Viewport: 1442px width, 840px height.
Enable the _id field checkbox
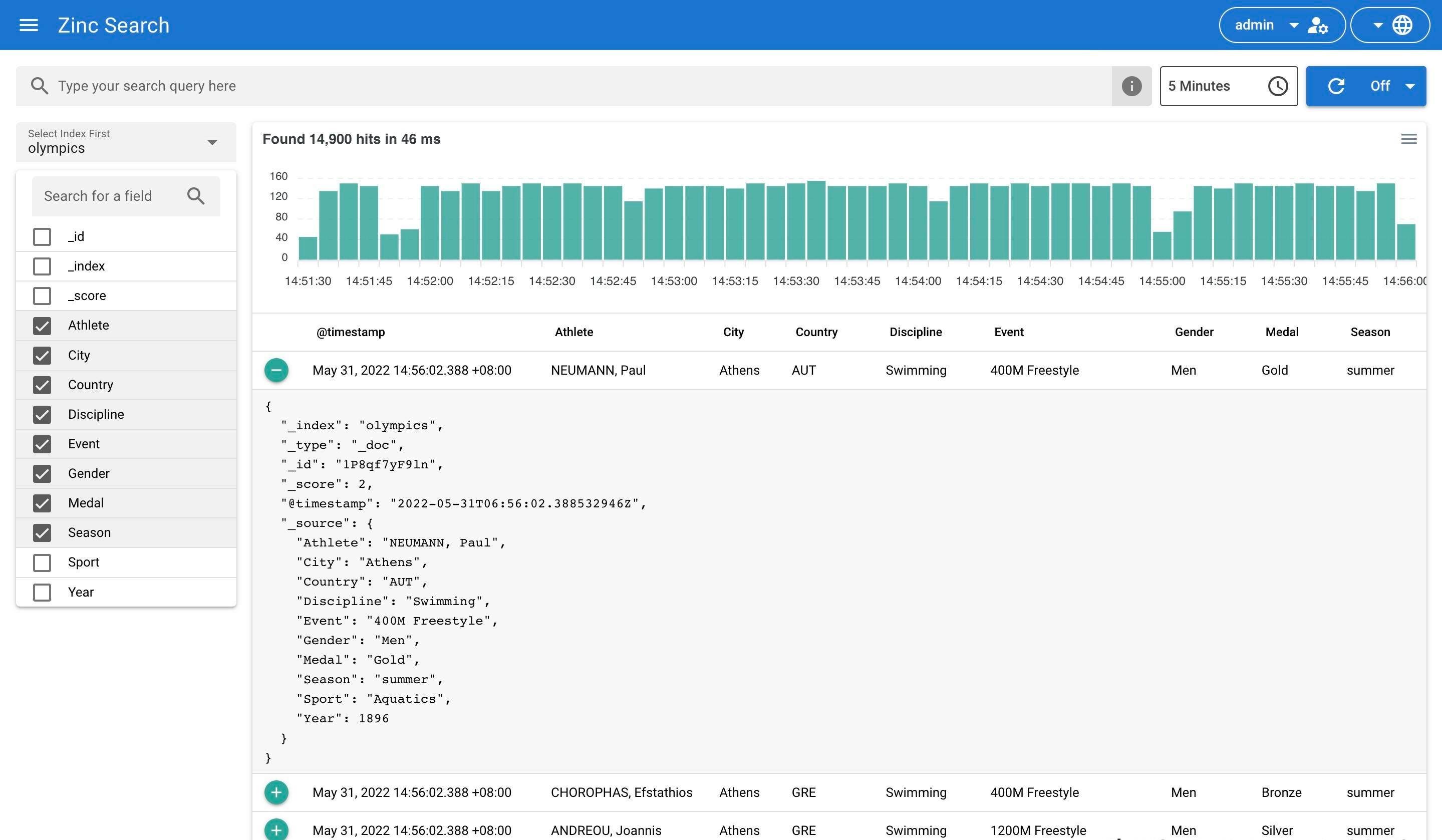(x=42, y=236)
